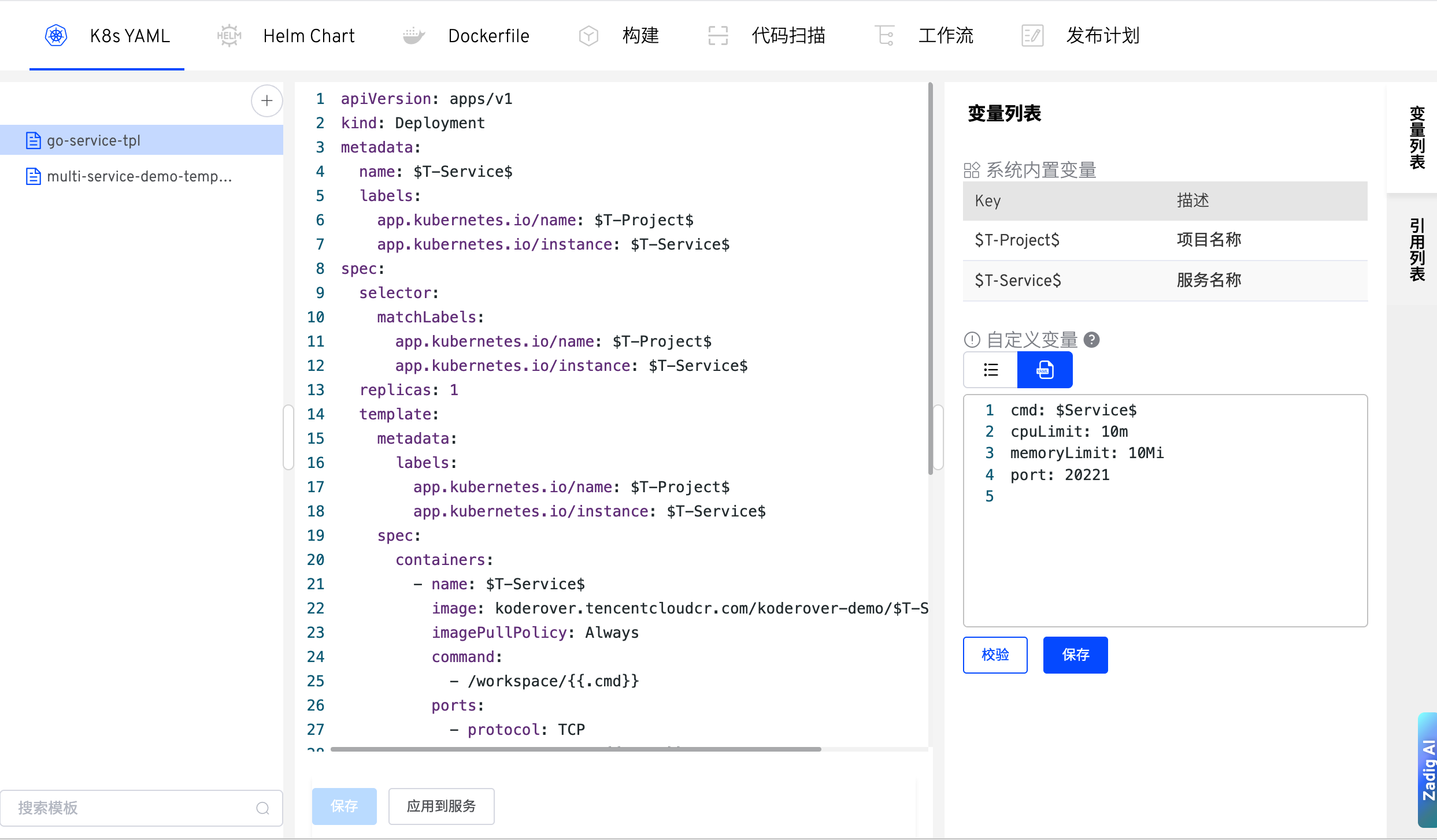The height and width of the screenshot is (840, 1437).
Task: Click the Kubernetes icon beside K8s YAML
Action: (x=56, y=35)
